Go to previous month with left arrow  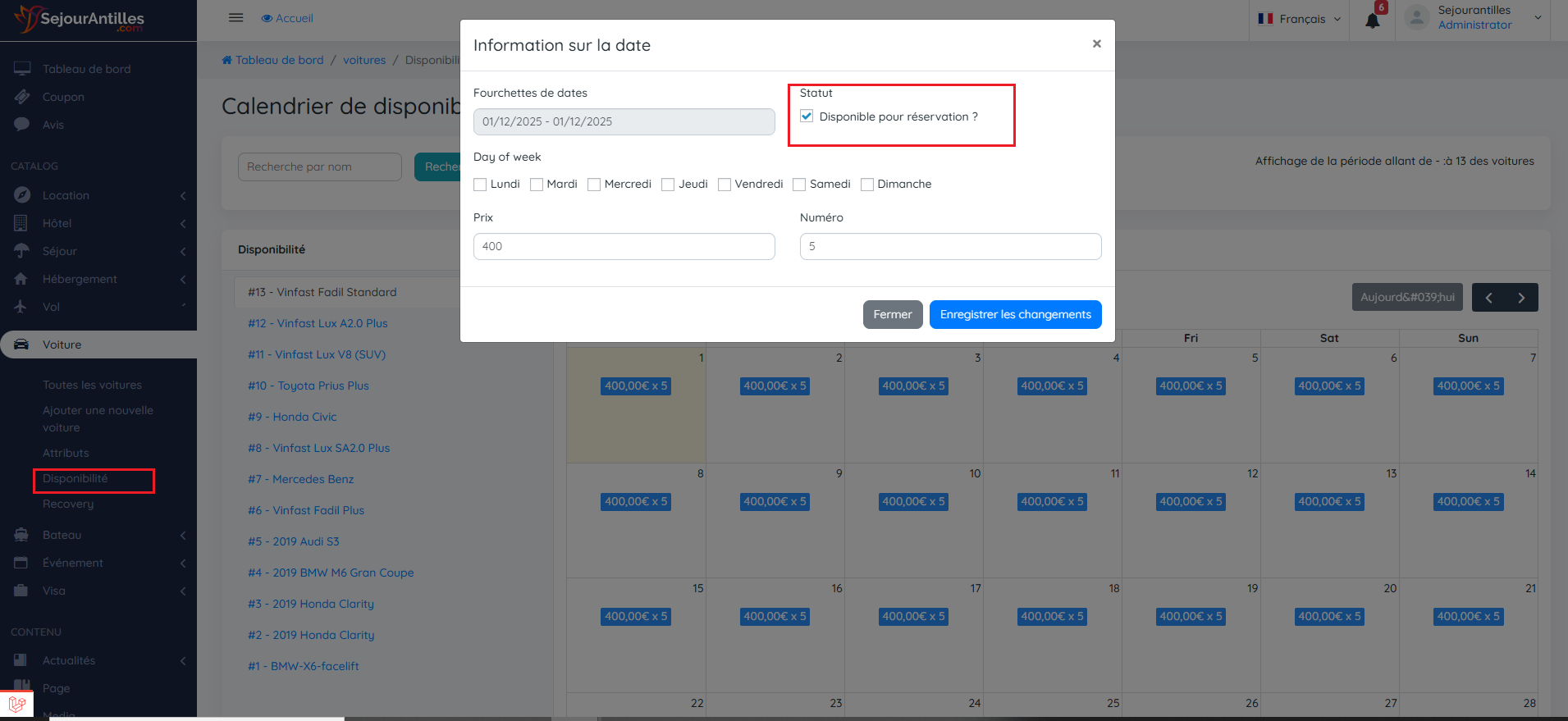(1488, 298)
